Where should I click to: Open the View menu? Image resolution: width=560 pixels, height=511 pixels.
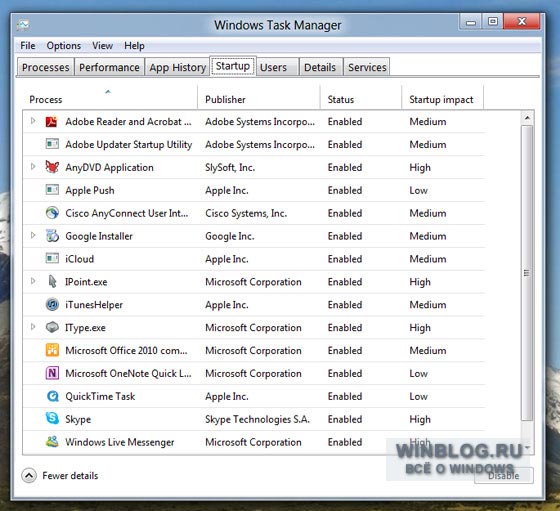(x=102, y=46)
